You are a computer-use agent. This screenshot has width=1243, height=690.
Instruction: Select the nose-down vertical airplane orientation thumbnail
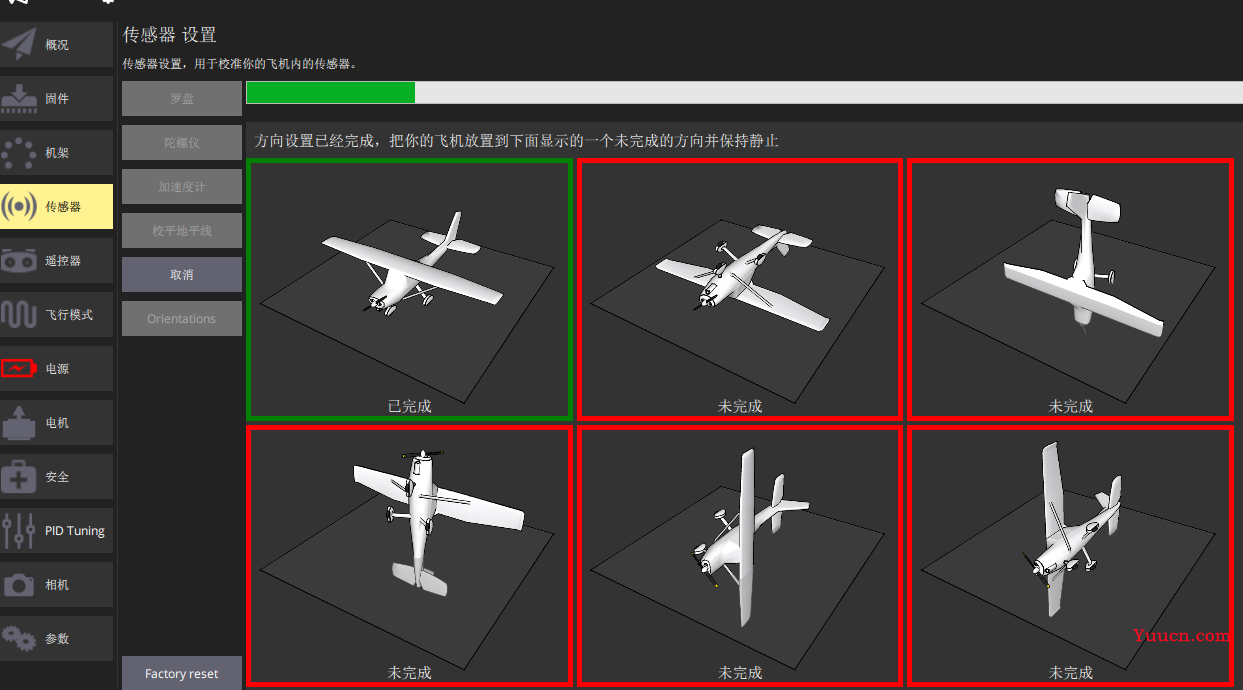(x=1070, y=288)
